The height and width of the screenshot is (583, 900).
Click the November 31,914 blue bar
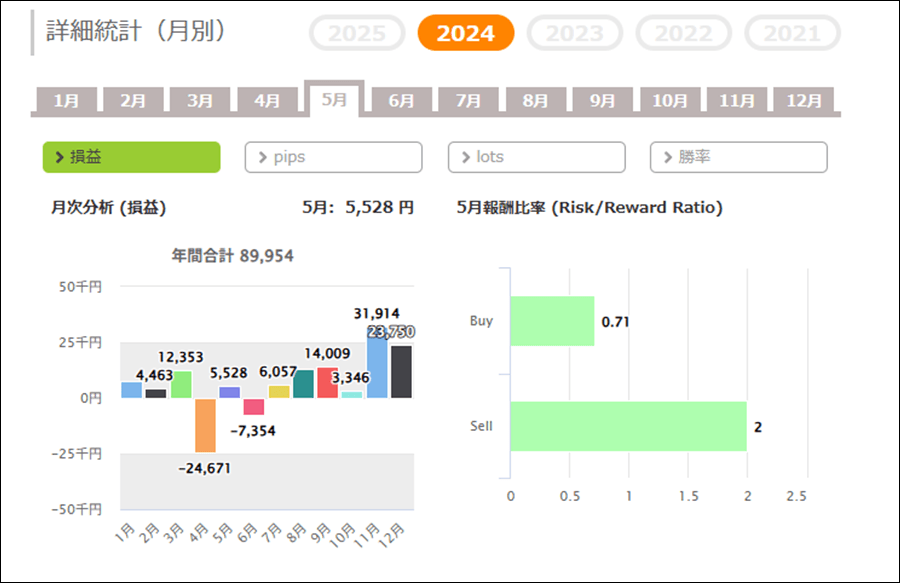point(377,363)
